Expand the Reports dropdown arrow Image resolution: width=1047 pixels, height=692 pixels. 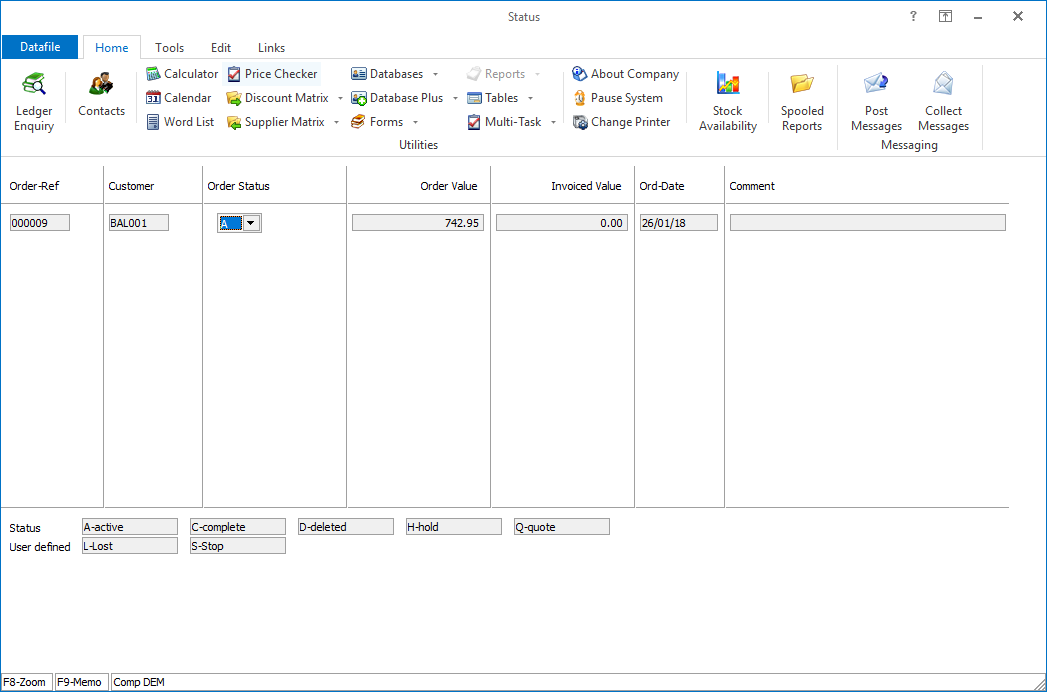point(537,75)
